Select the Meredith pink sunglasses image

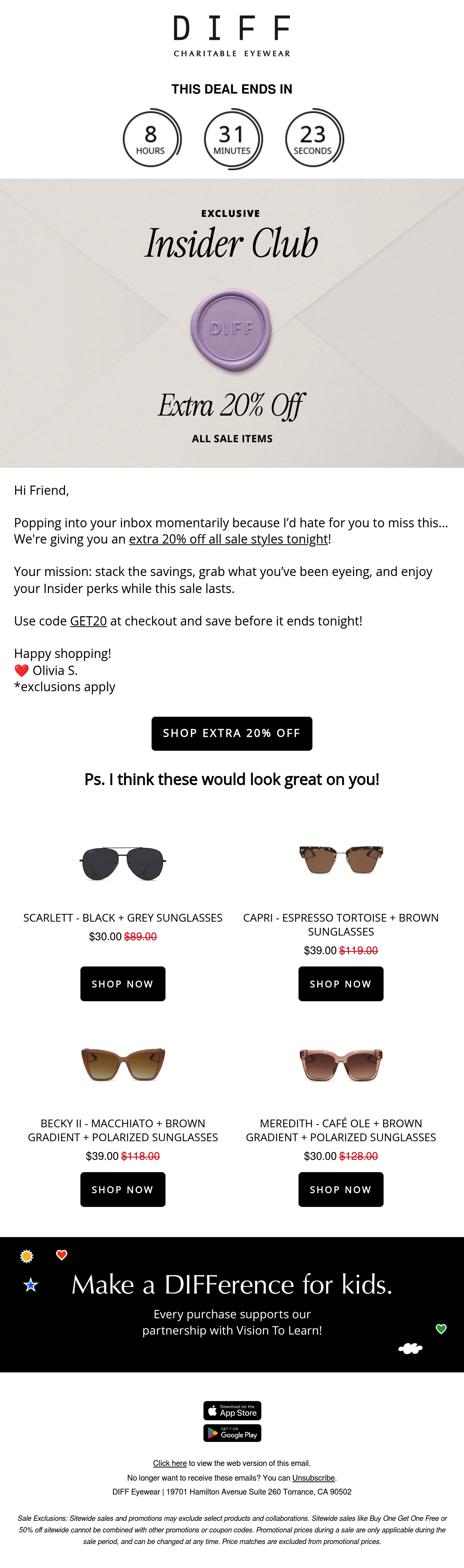tap(341, 1065)
